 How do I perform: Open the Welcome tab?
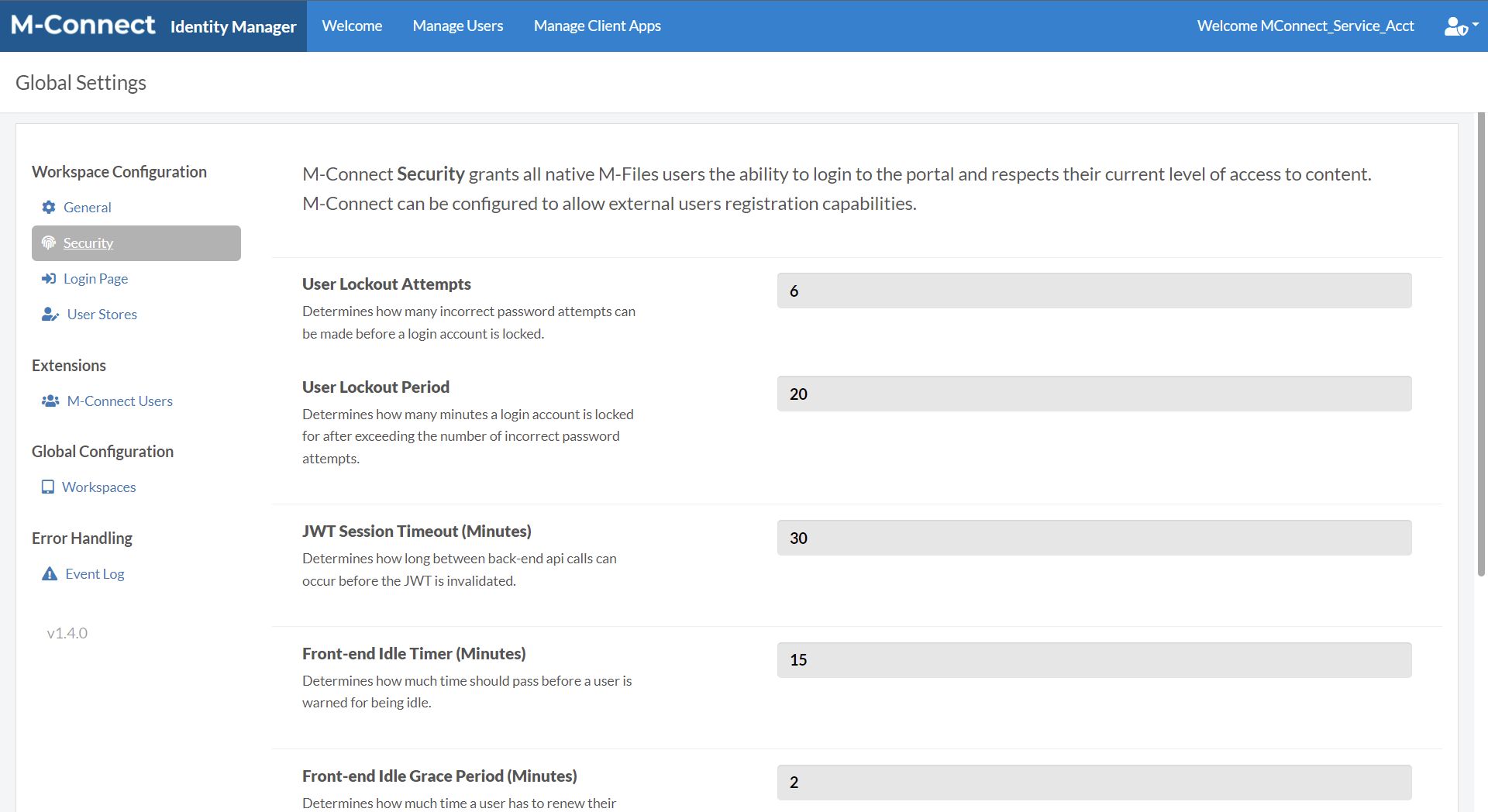[x=352, y=26]
